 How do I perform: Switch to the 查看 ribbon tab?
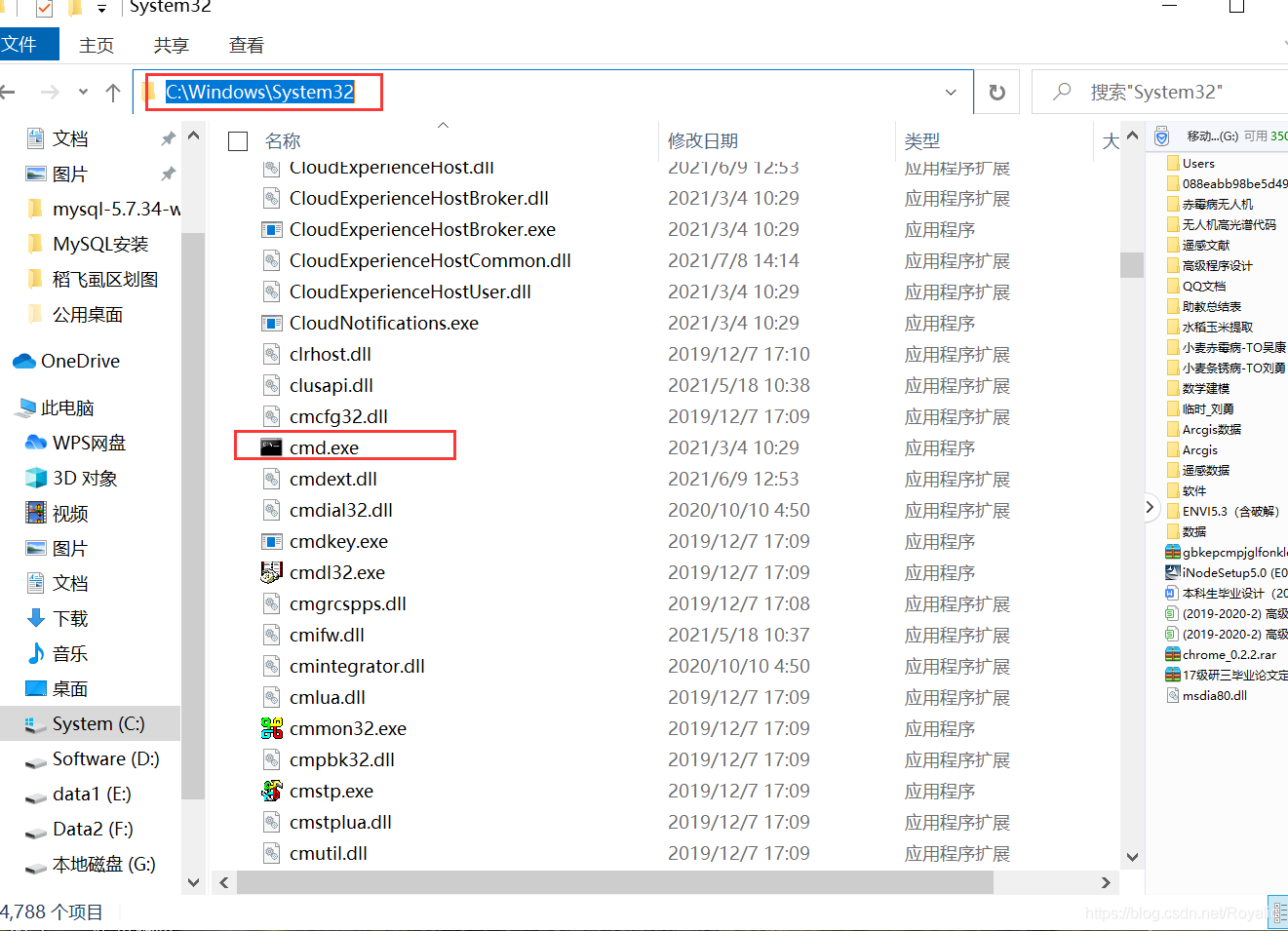(x=246, y=44)
